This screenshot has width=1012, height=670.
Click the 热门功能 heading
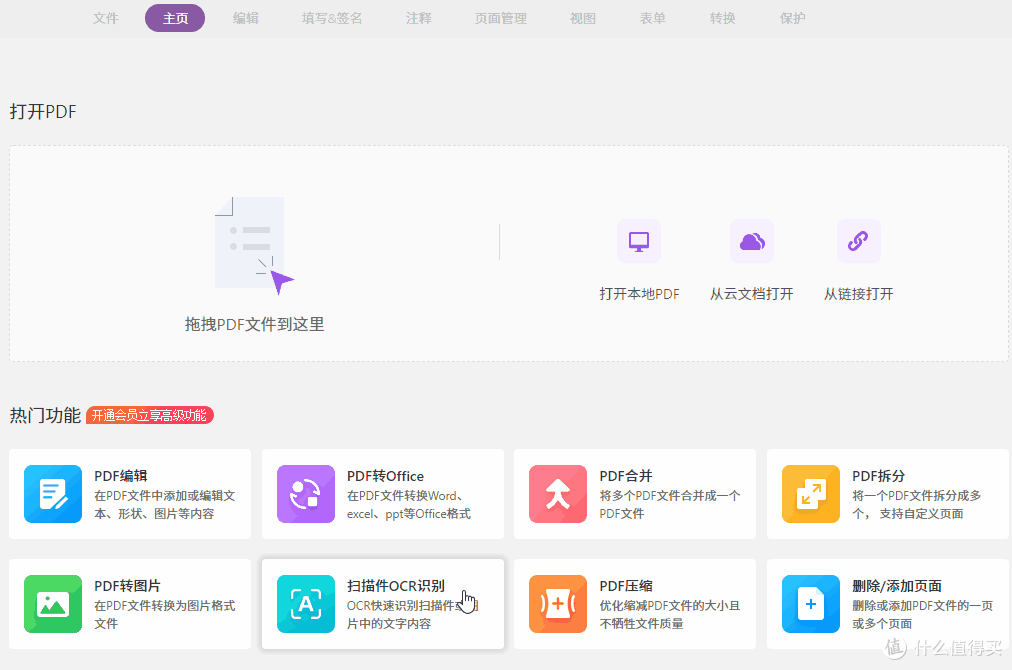[45, 415]
